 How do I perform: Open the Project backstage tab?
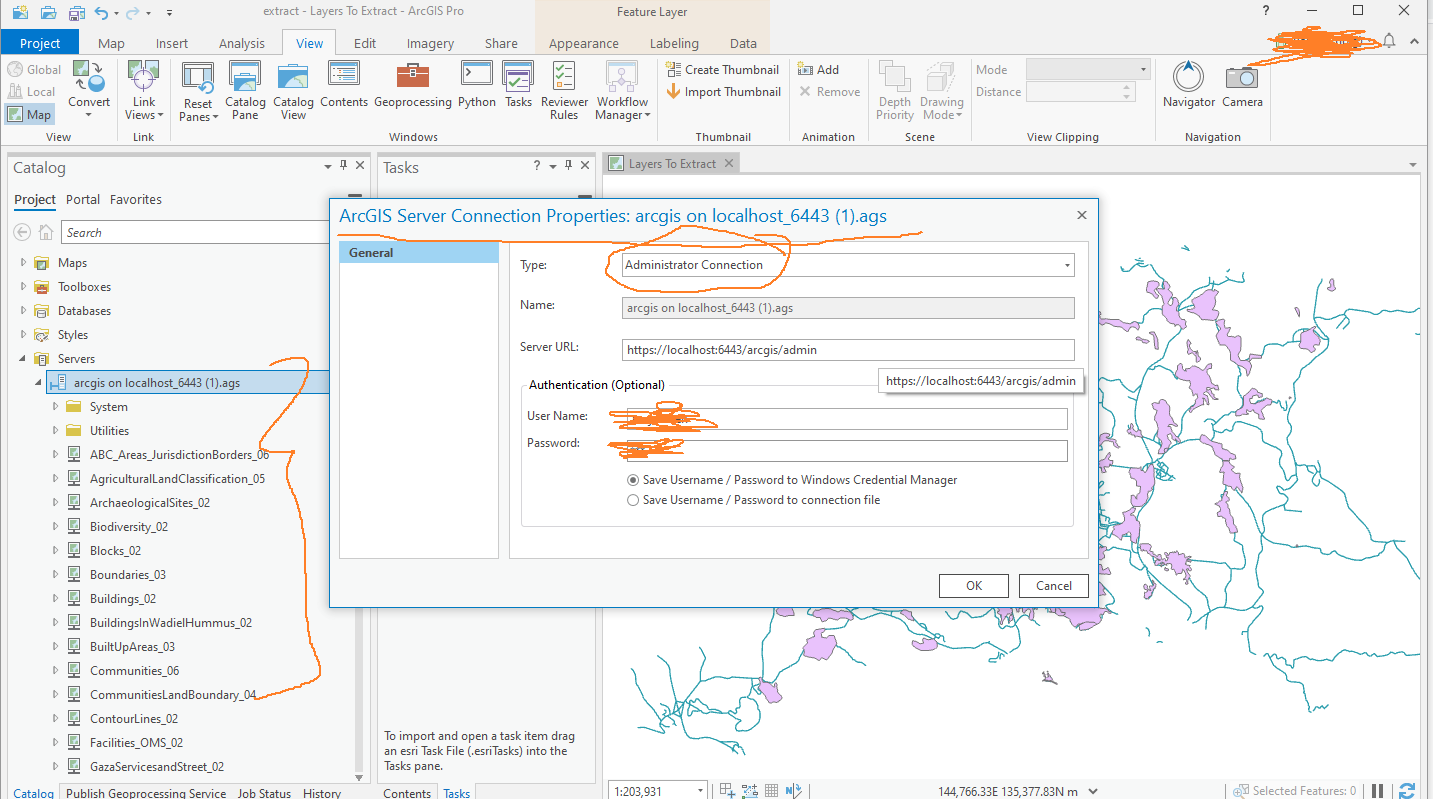(40, 43)
